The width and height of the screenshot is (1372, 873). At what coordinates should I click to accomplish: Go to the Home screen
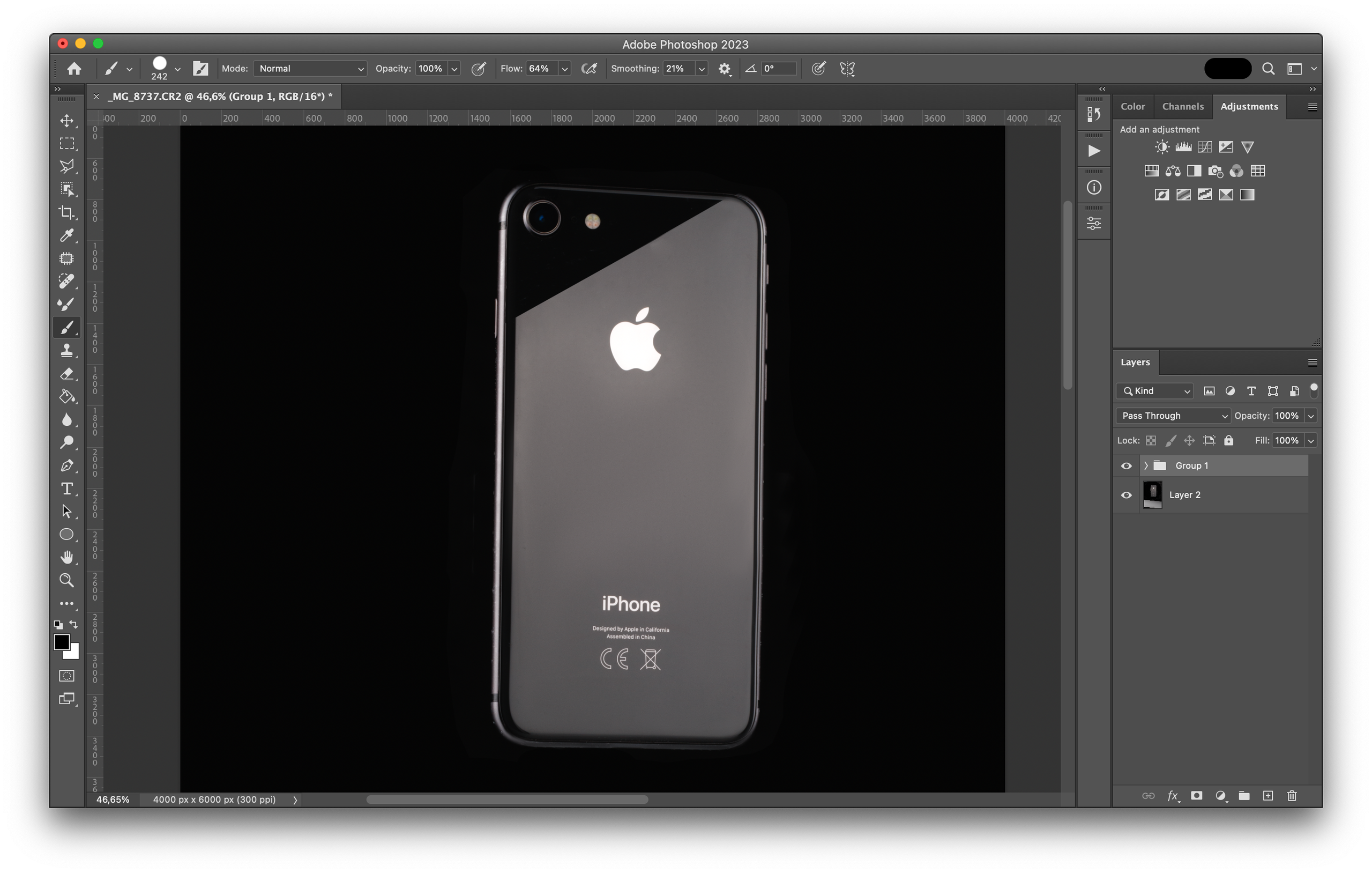74,69
